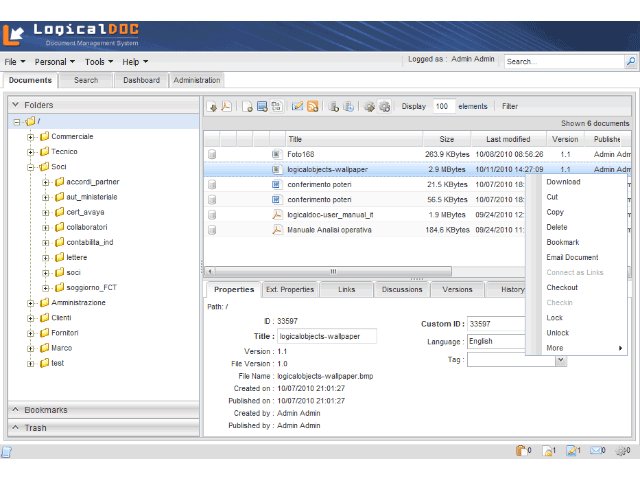This screenshot has width=640, height=480.
Task: Click the checked-out documents pencil status icon
Action: pyautogui.click(x=571, y=450)
